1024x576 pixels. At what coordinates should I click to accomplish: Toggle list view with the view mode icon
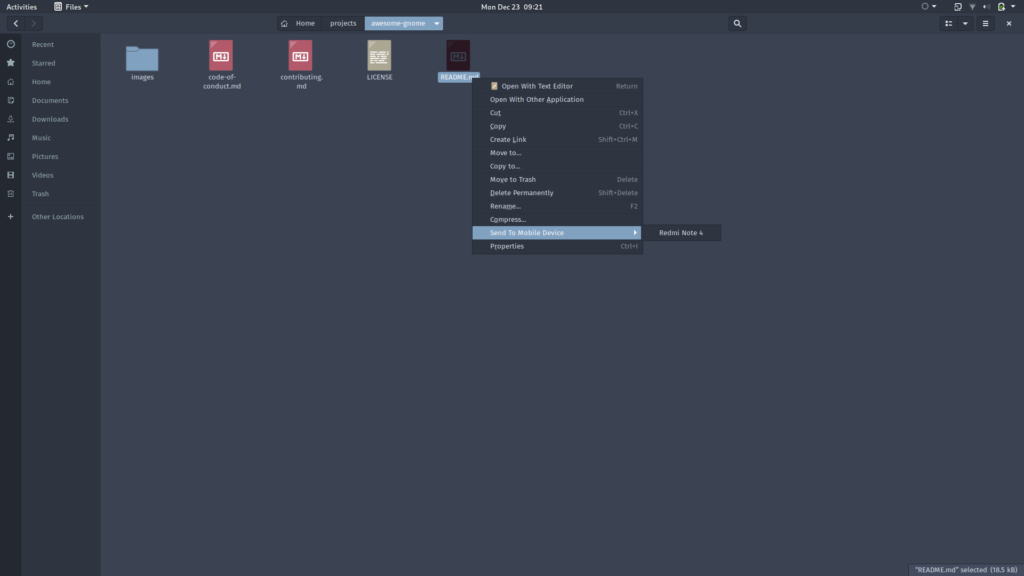948,23
